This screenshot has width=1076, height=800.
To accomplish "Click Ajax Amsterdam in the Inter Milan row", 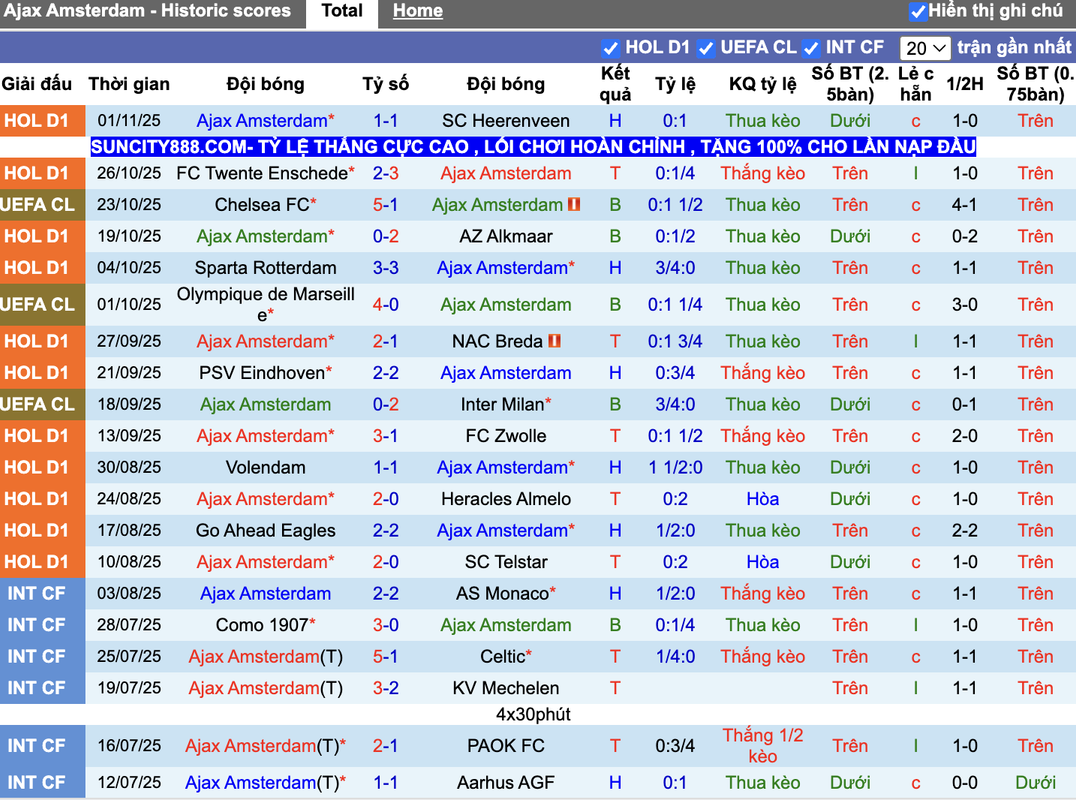I will [266, 404].
